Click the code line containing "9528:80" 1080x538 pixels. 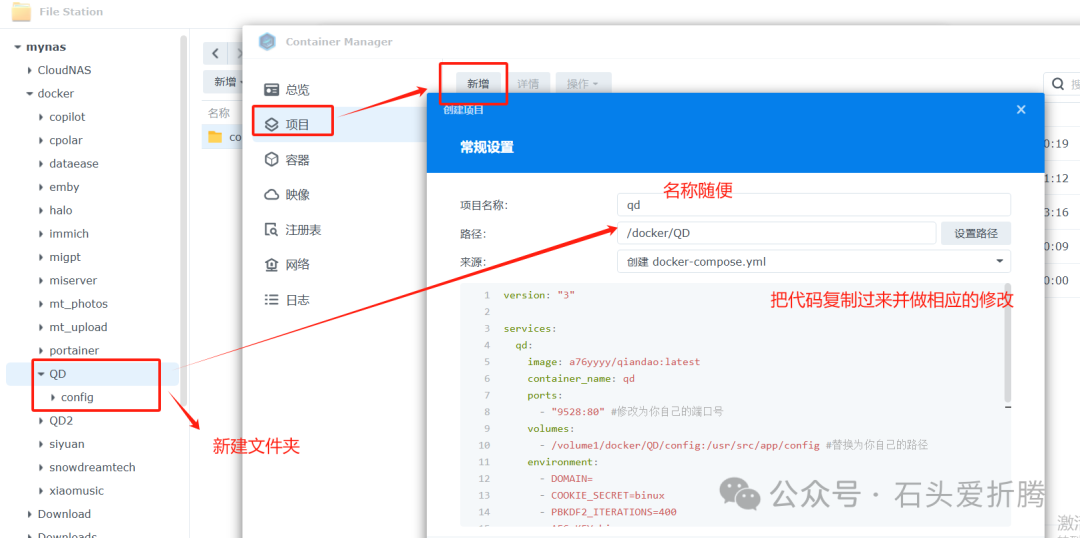pyautogui.click(x=632, y=412)
